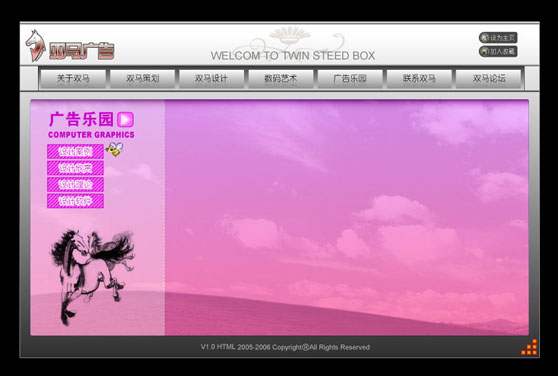Select the 广告乐园 navigation item
558x376 pixels.
350,78
